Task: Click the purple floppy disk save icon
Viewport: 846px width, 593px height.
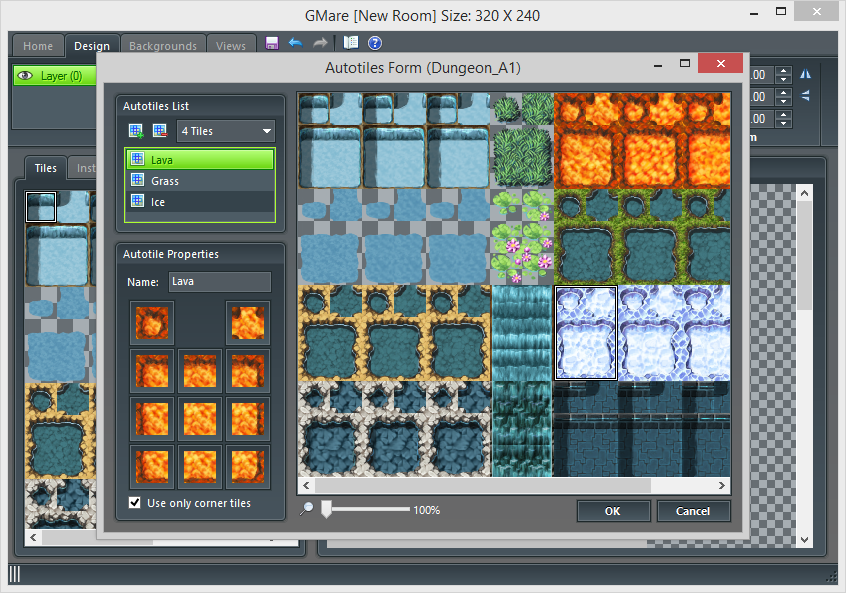Action: 272,43
